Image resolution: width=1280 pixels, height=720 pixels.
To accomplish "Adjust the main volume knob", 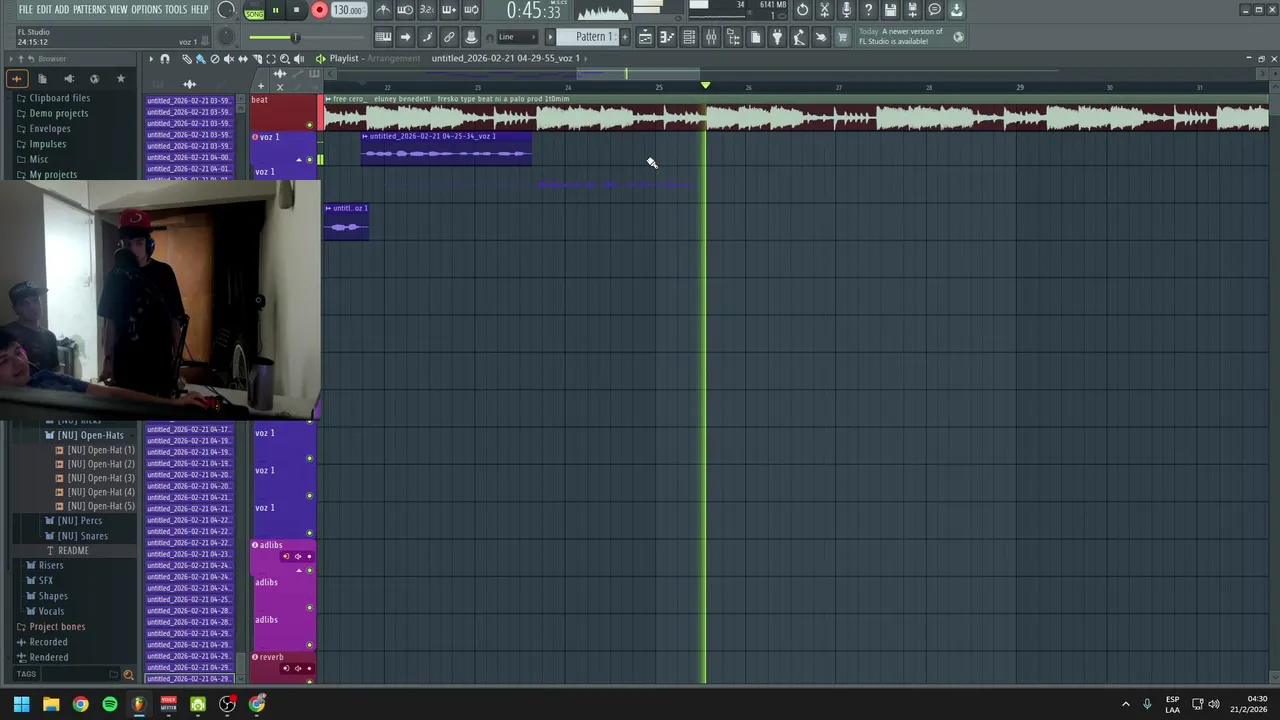I will 227,11.
